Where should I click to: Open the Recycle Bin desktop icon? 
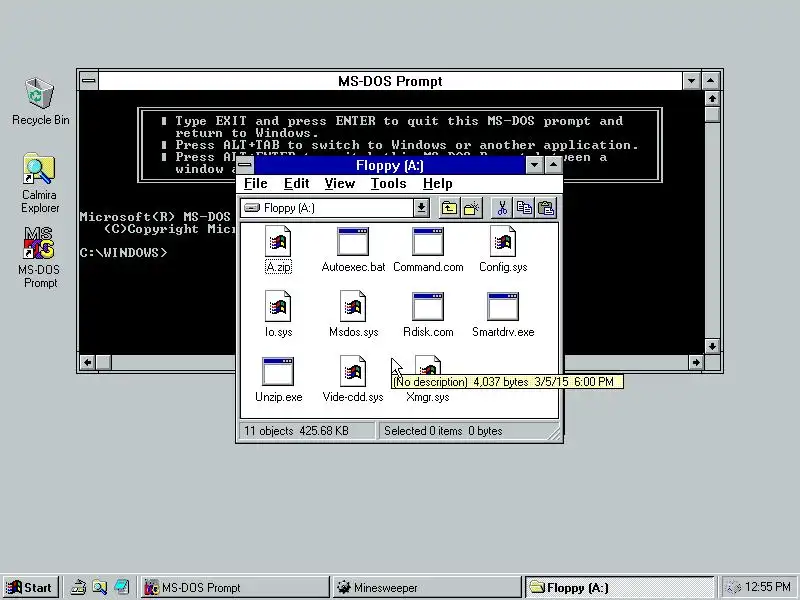[x=39, y=93]
